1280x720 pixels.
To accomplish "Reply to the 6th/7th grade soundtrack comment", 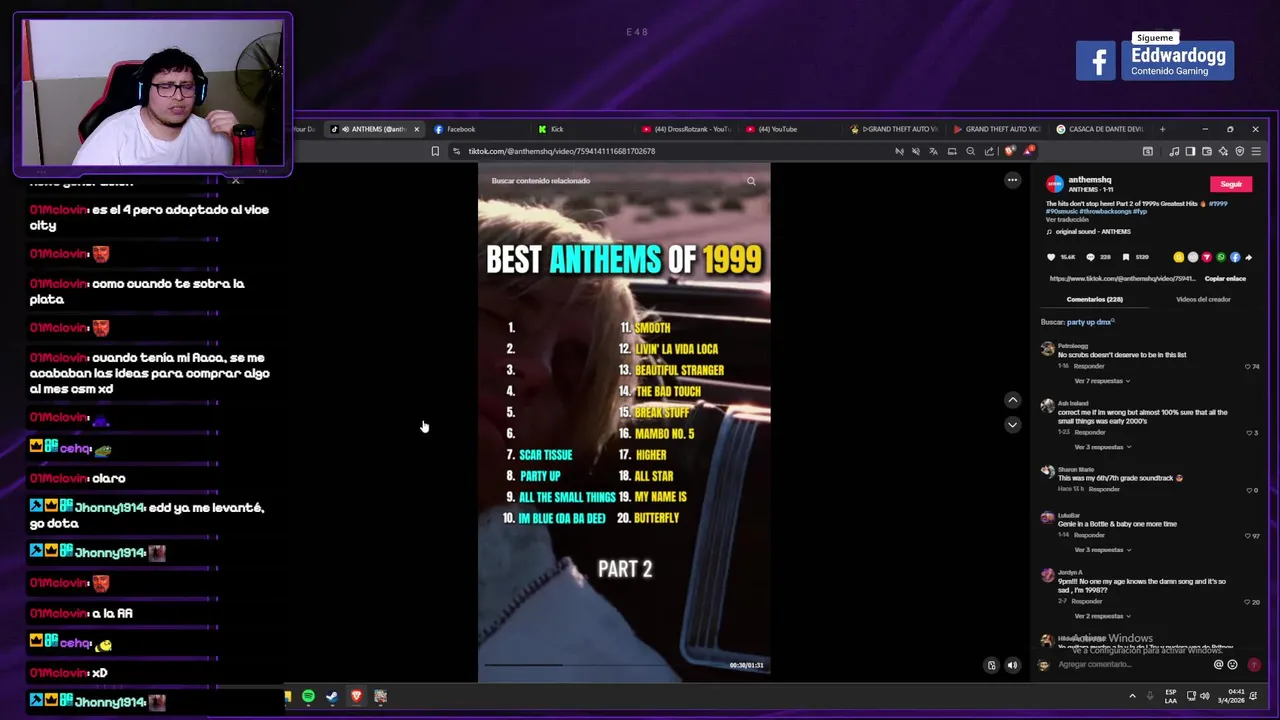I will [x=1104, y=489].
